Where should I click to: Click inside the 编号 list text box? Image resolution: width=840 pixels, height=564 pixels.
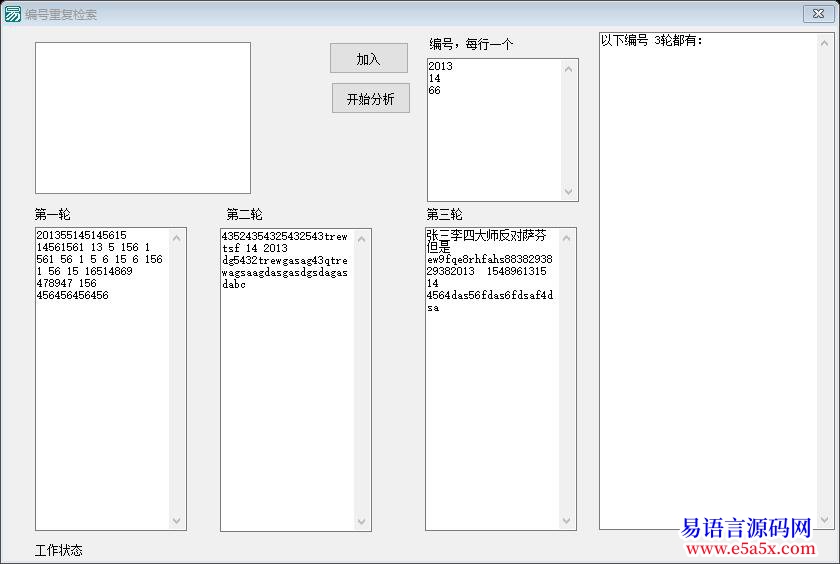502,130
